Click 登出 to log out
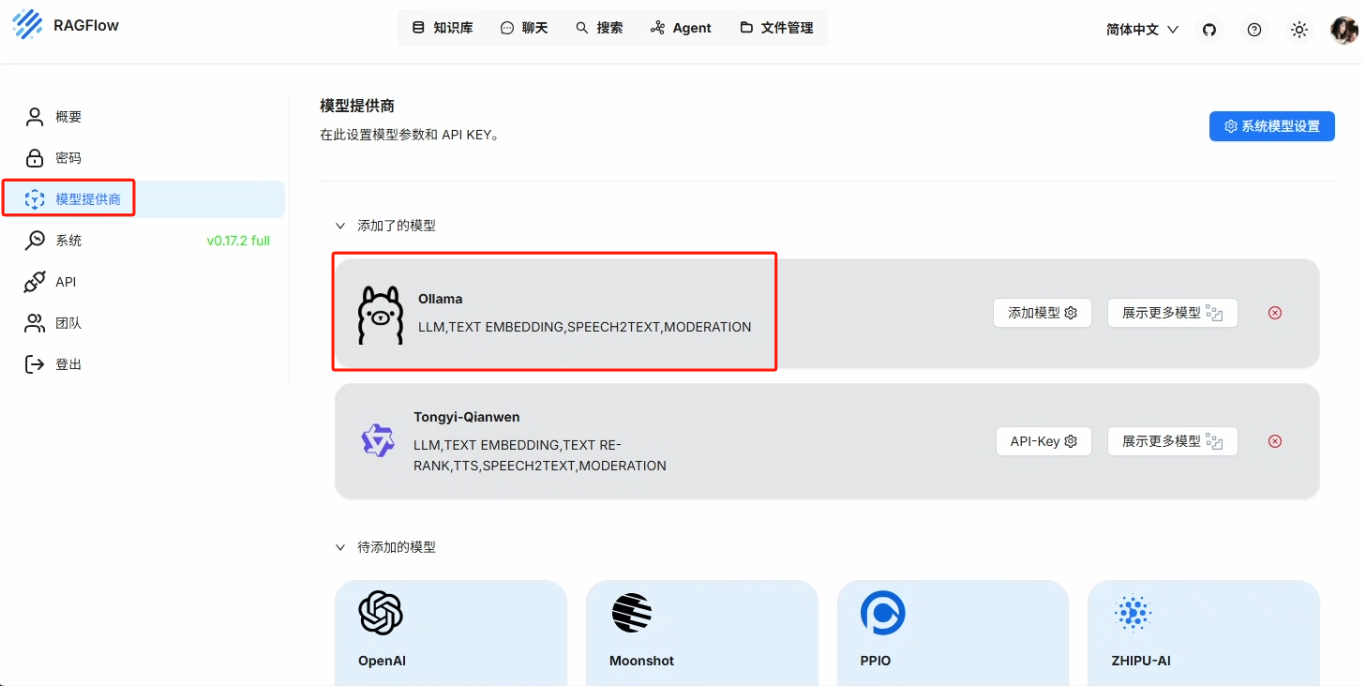1362x686 pixels. (x=143, y=364)
